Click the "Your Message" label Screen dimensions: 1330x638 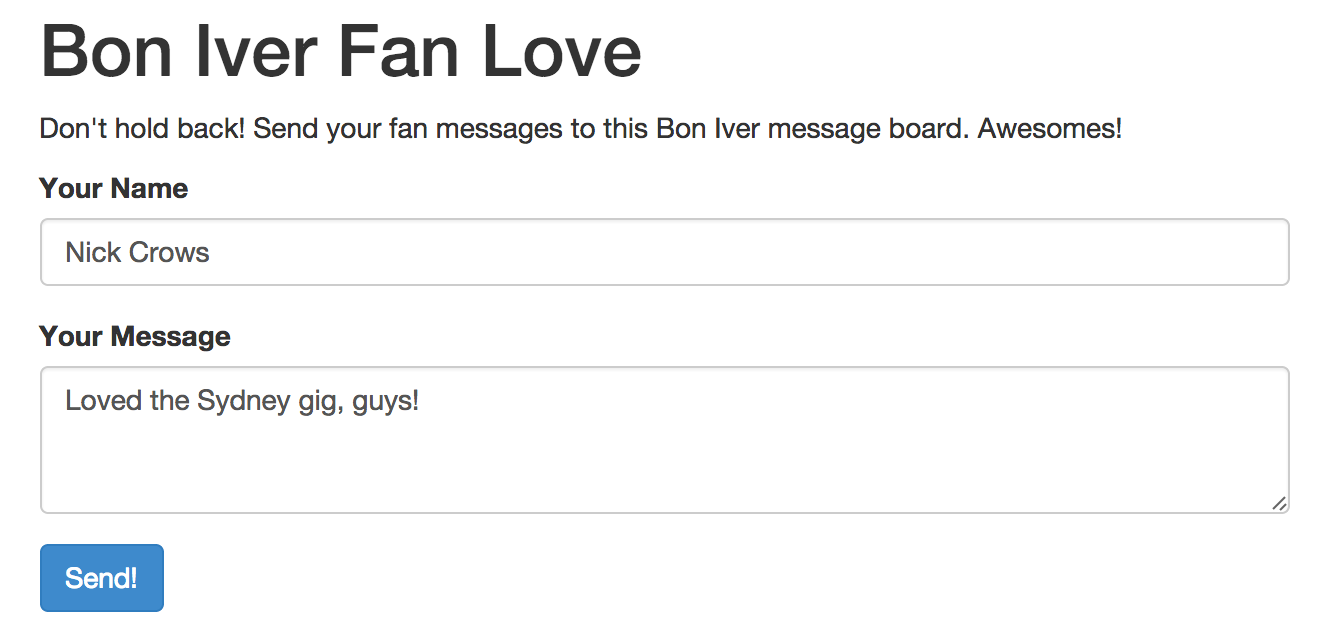134,336
